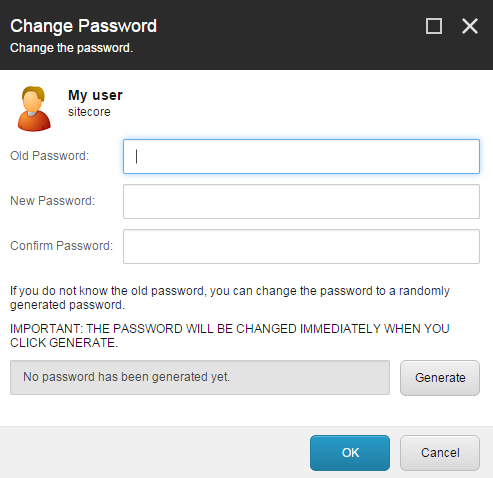
Task: Close the Change Password dialog
Action: click(470, 26)
